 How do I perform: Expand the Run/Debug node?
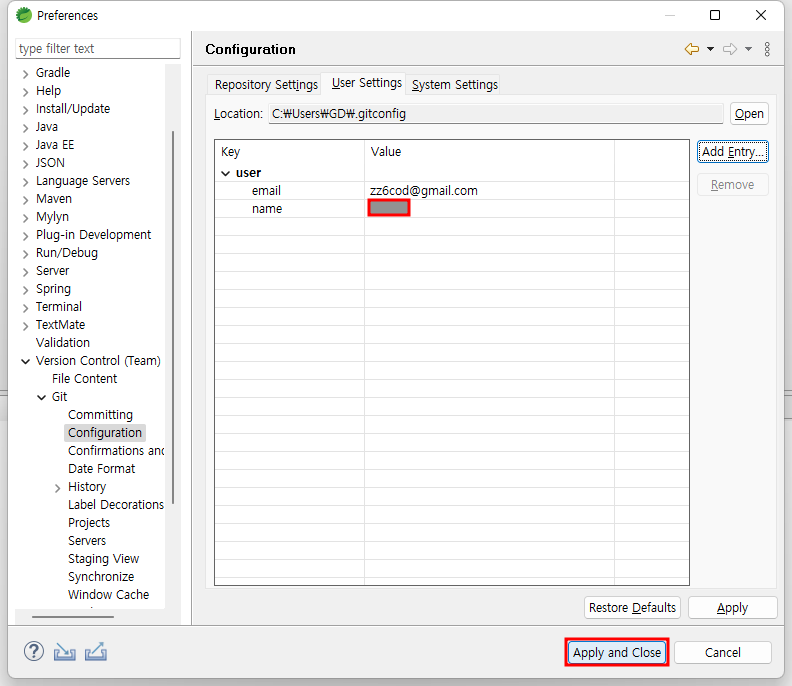[x=26, y=254]
